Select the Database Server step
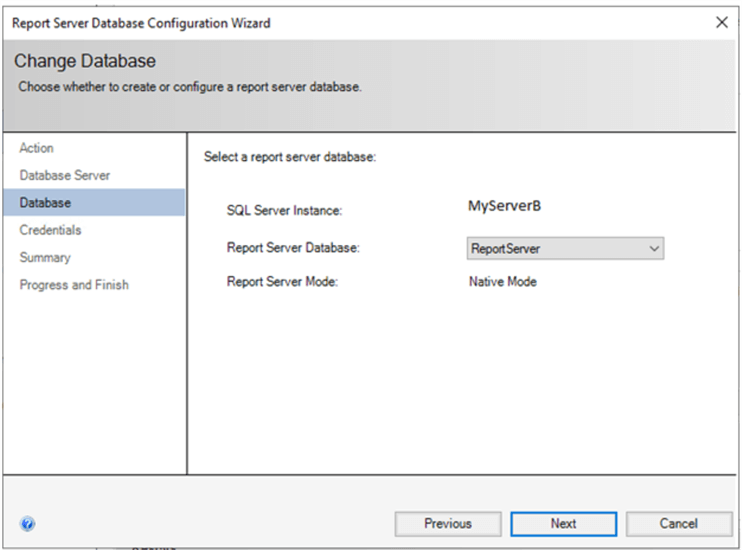 coord(65,175)
